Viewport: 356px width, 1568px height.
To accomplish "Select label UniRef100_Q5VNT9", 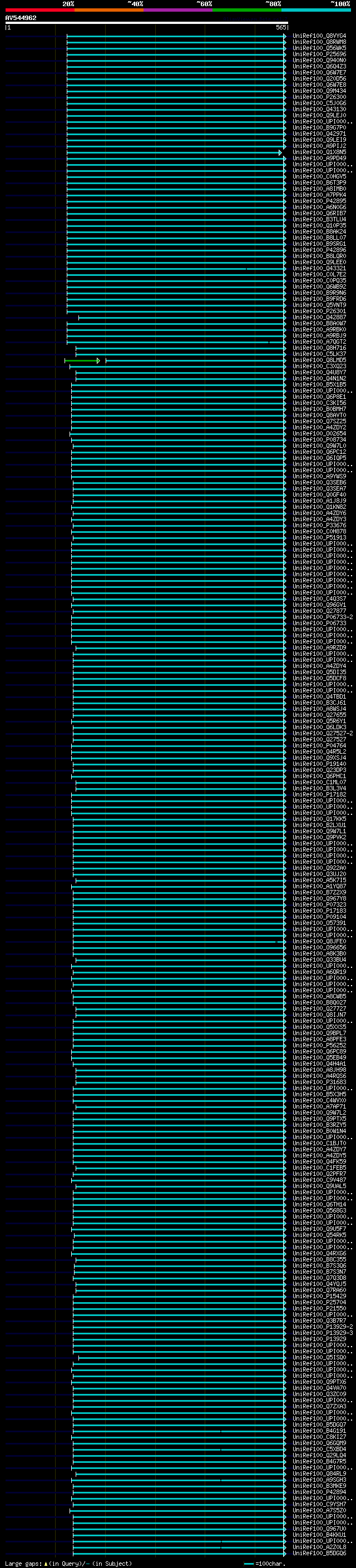I will [x=319, y=305].
